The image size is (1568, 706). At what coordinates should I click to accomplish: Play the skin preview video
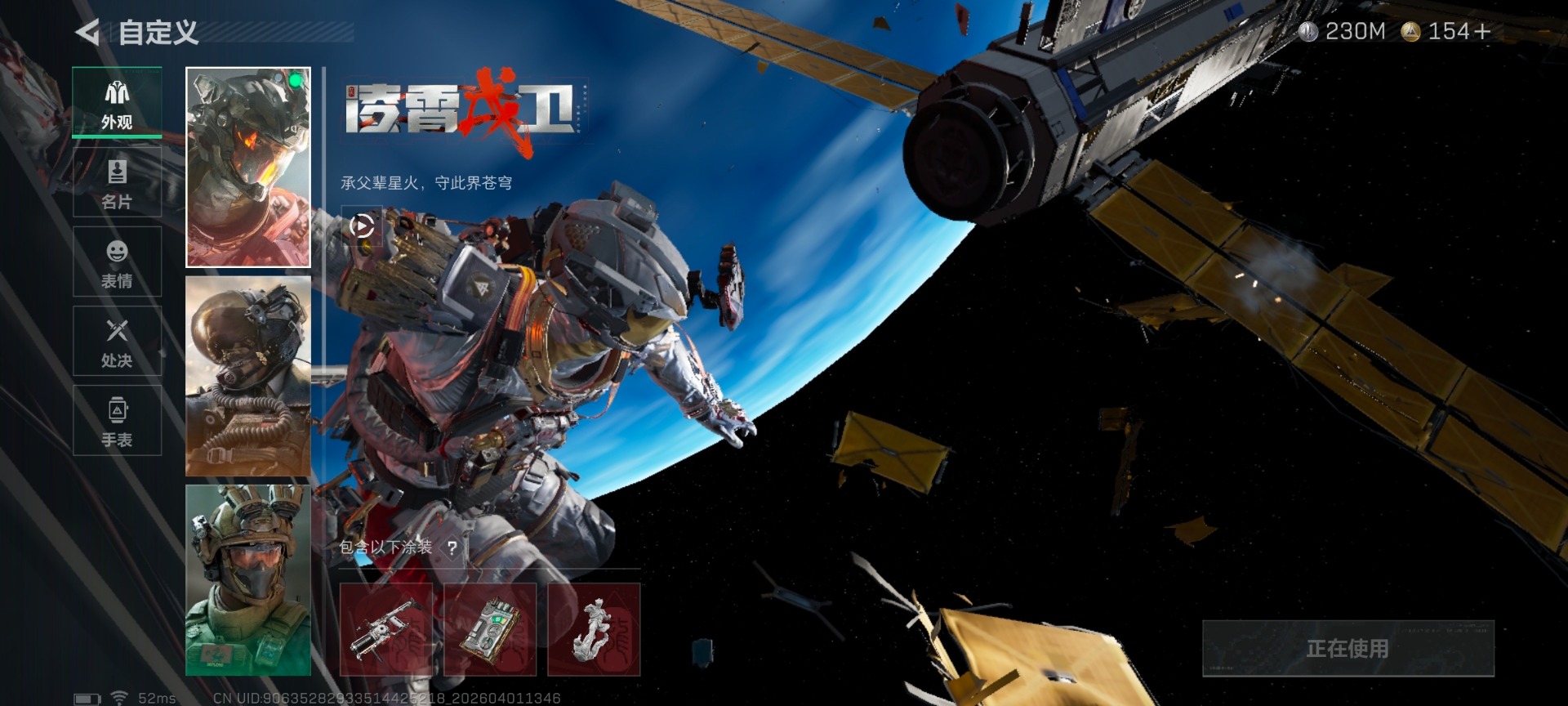point(361,226)
